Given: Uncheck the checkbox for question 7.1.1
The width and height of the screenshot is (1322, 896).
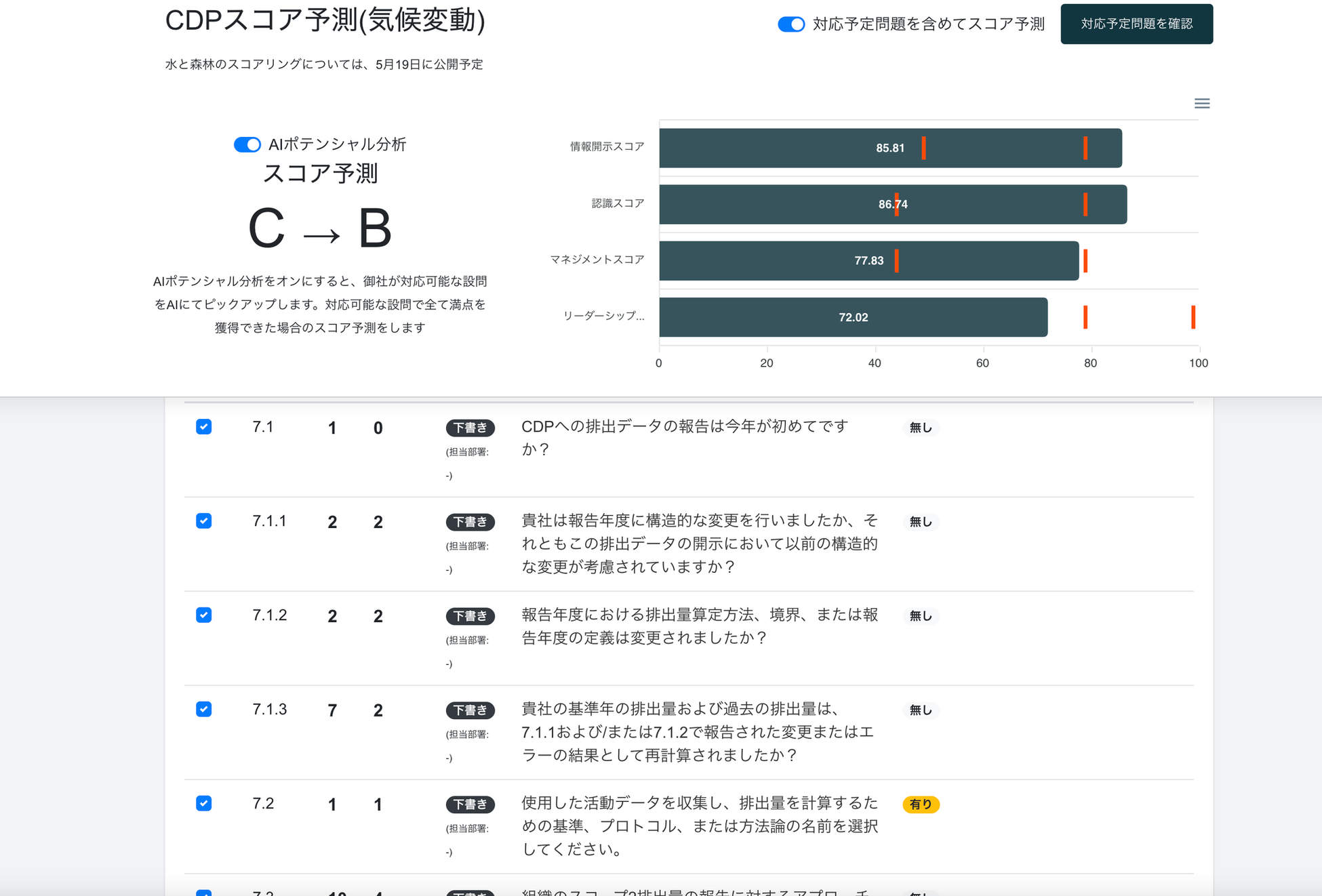Looking at the screenshot, I should 203,521.
